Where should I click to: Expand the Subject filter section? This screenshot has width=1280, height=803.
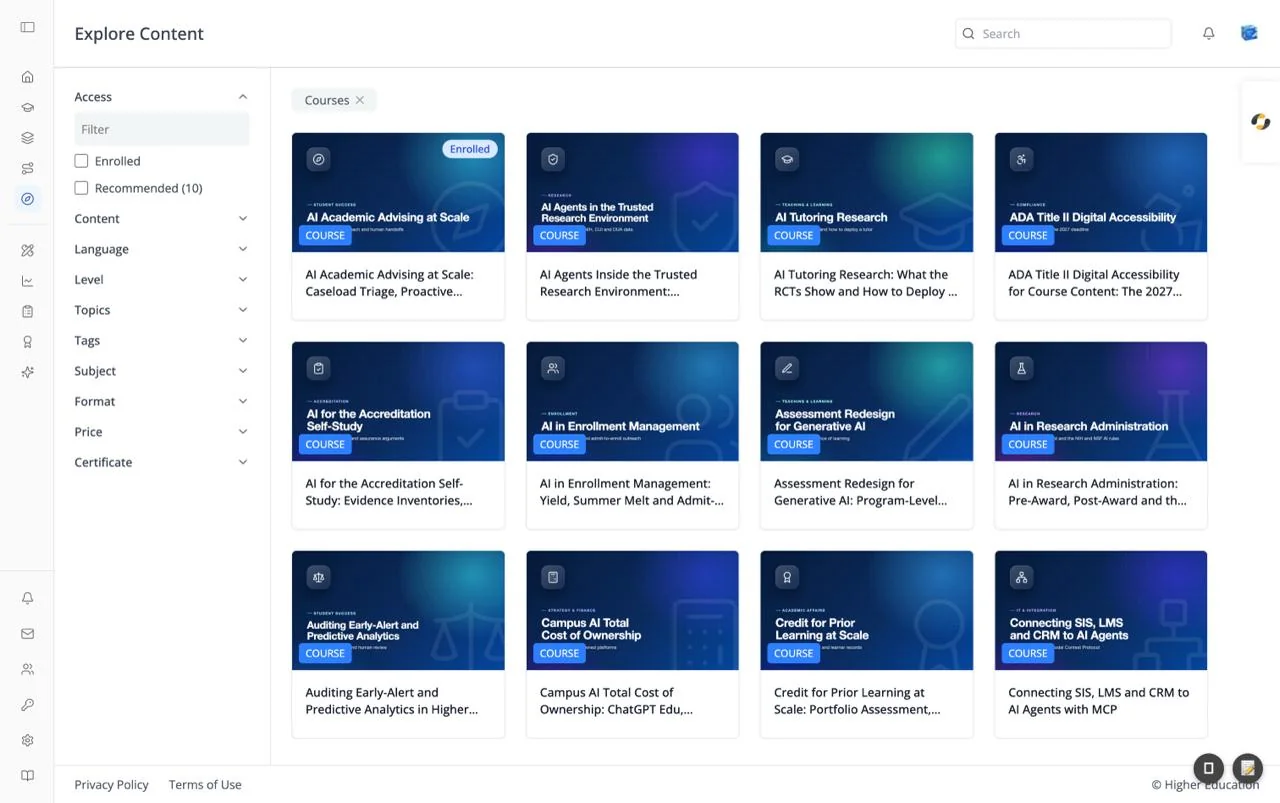(161, 371)
